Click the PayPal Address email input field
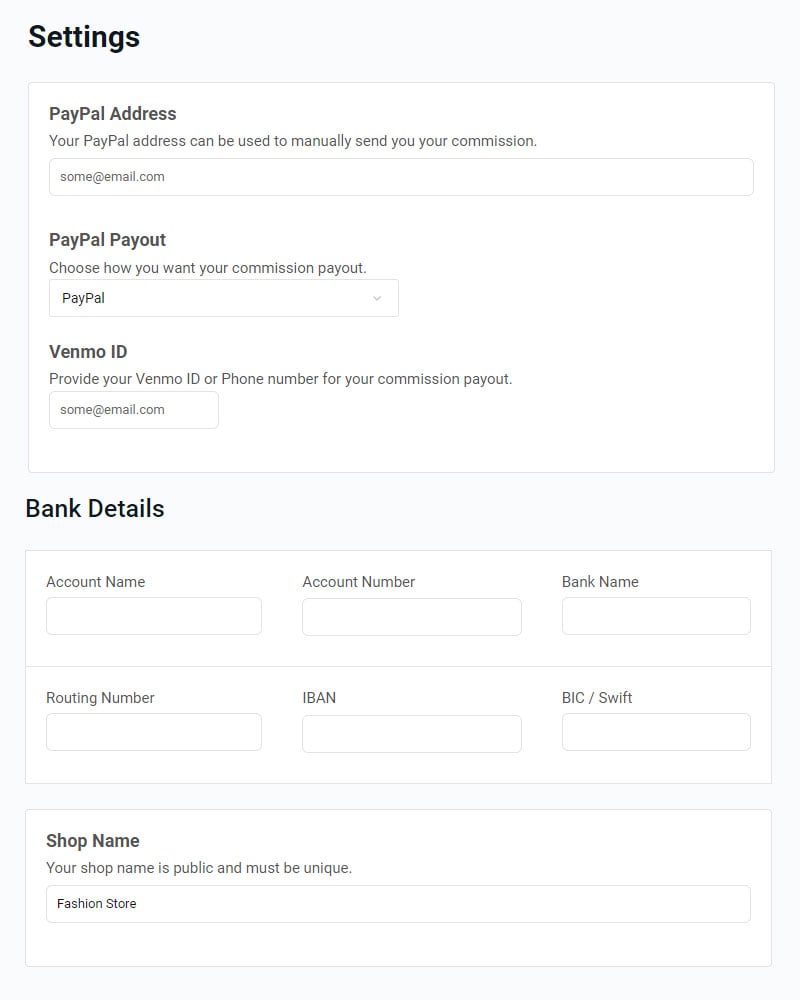 [400, 177]
